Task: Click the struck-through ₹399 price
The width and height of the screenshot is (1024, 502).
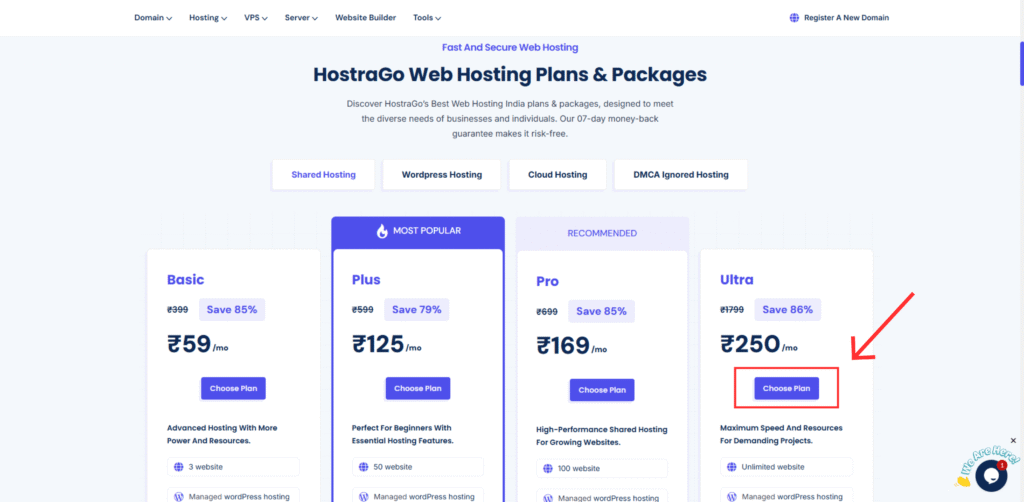Action: click(178, 309)
